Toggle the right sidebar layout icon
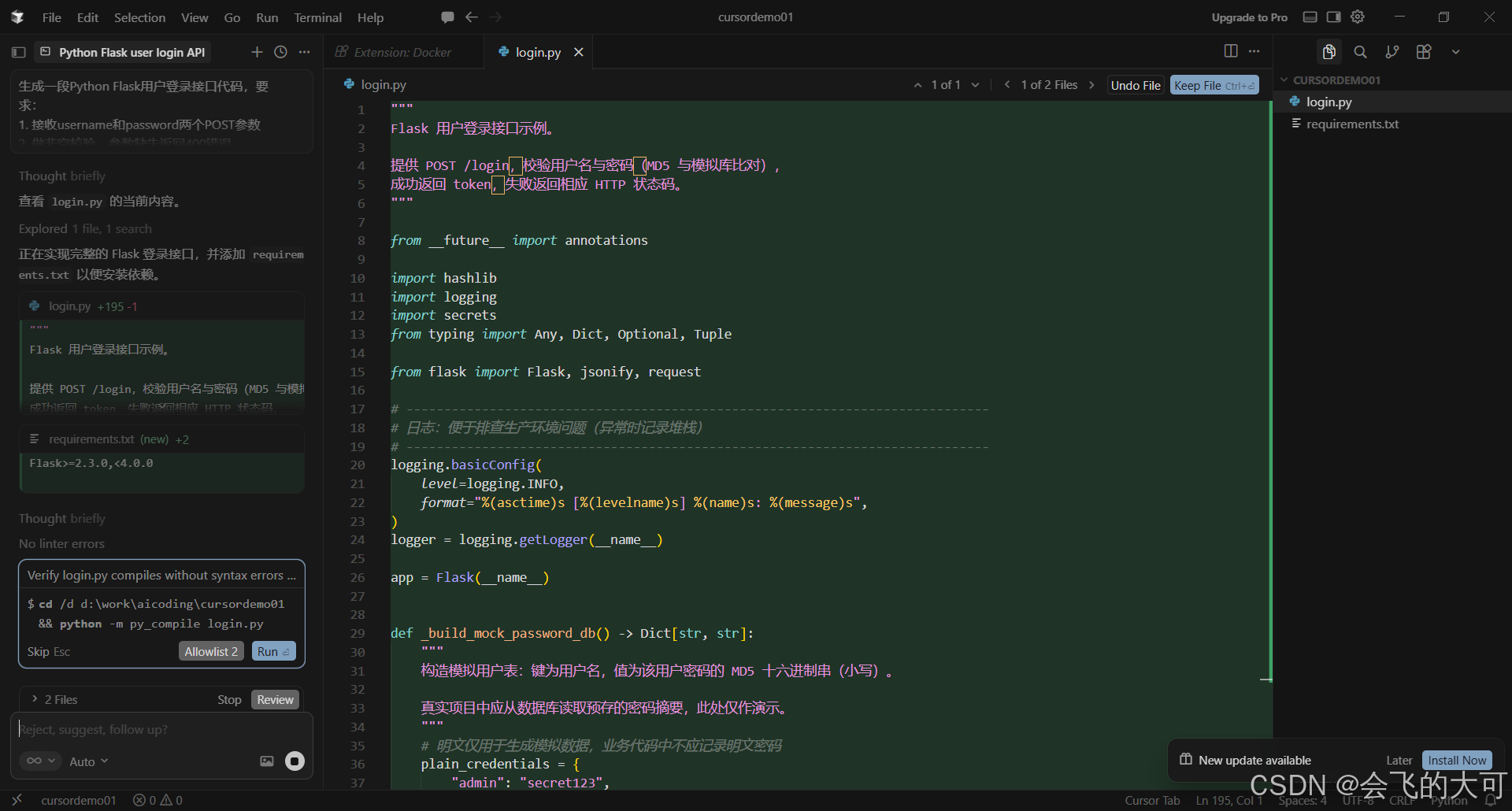Screen dimensions: 1512x811 (1333, 17)
